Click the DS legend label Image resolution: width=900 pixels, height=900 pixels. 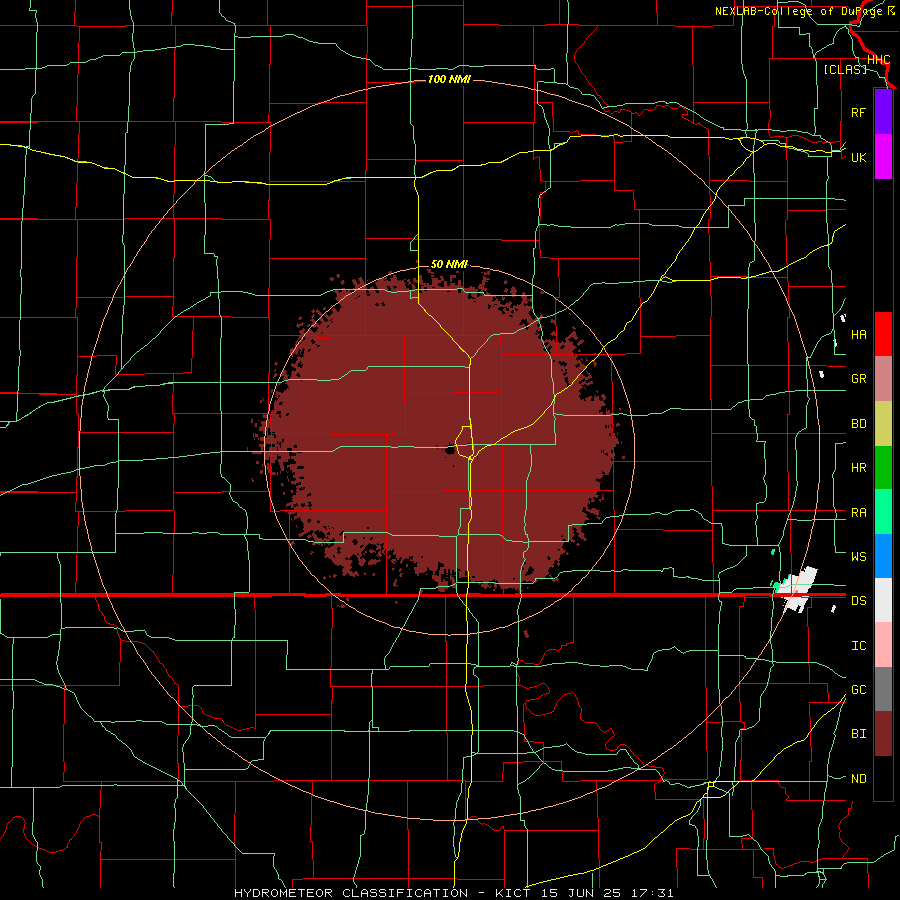tap(858, 601)
